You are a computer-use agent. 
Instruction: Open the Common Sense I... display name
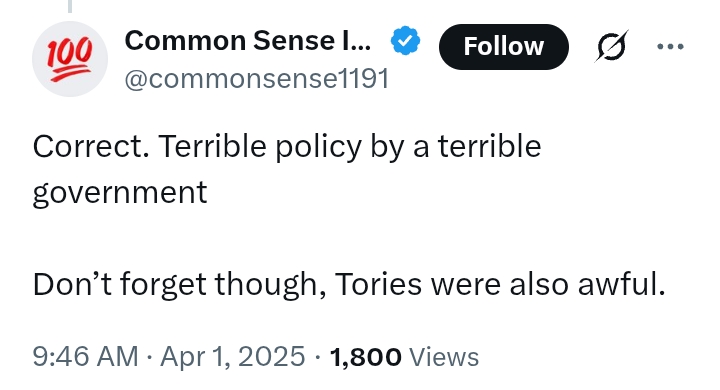tap(248, 41)
